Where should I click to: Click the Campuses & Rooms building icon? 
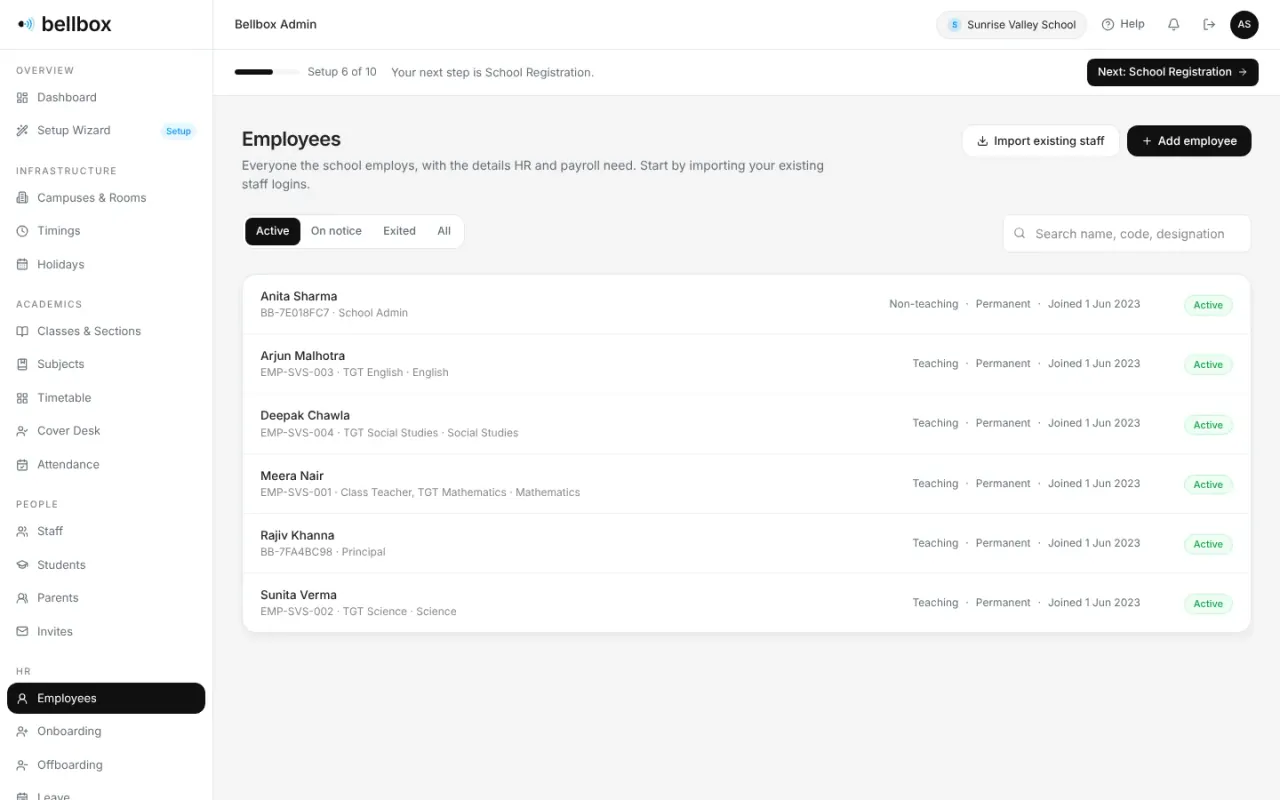pyautogui.click(x=22, y=198)
